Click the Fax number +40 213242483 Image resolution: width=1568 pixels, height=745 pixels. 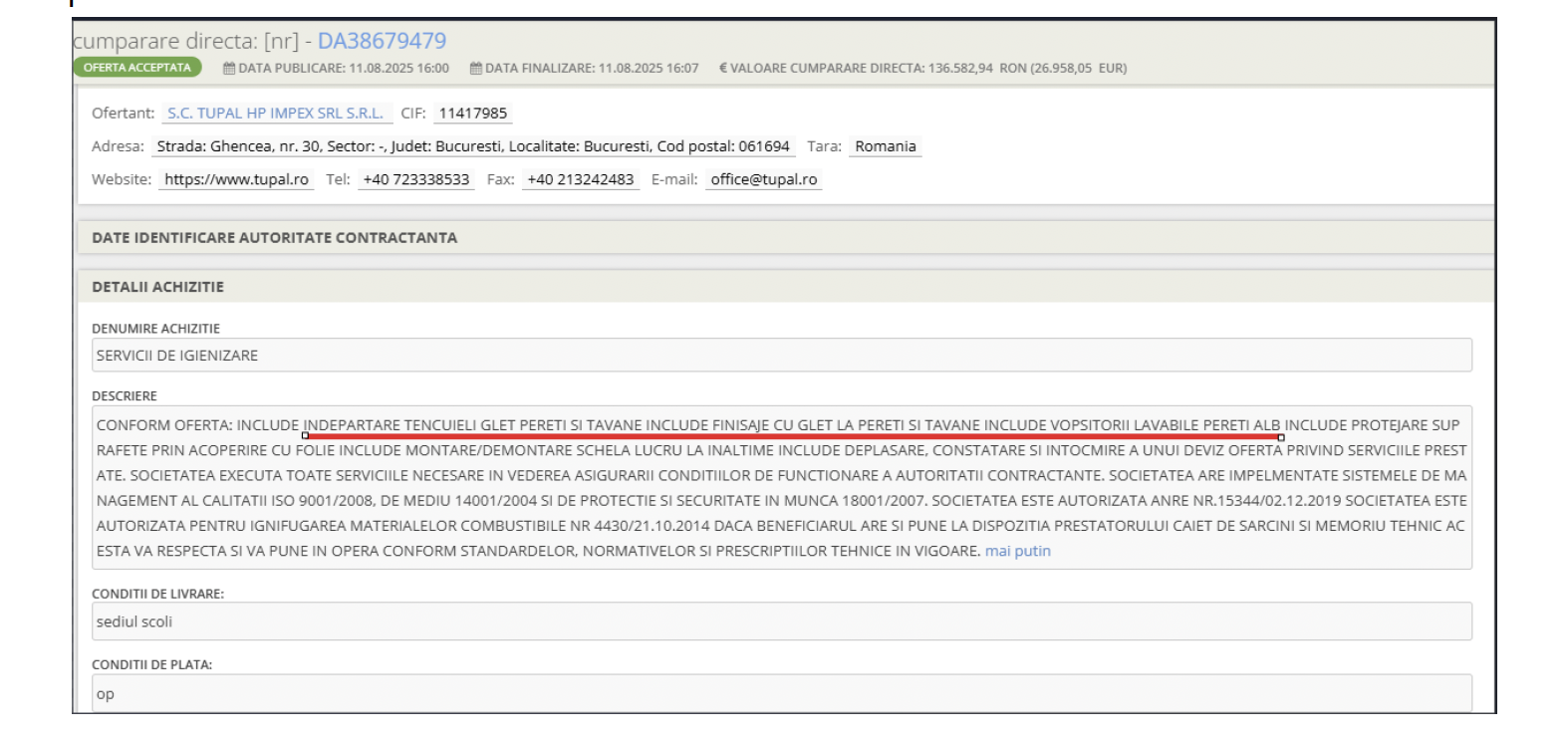(x=580, y=179)
